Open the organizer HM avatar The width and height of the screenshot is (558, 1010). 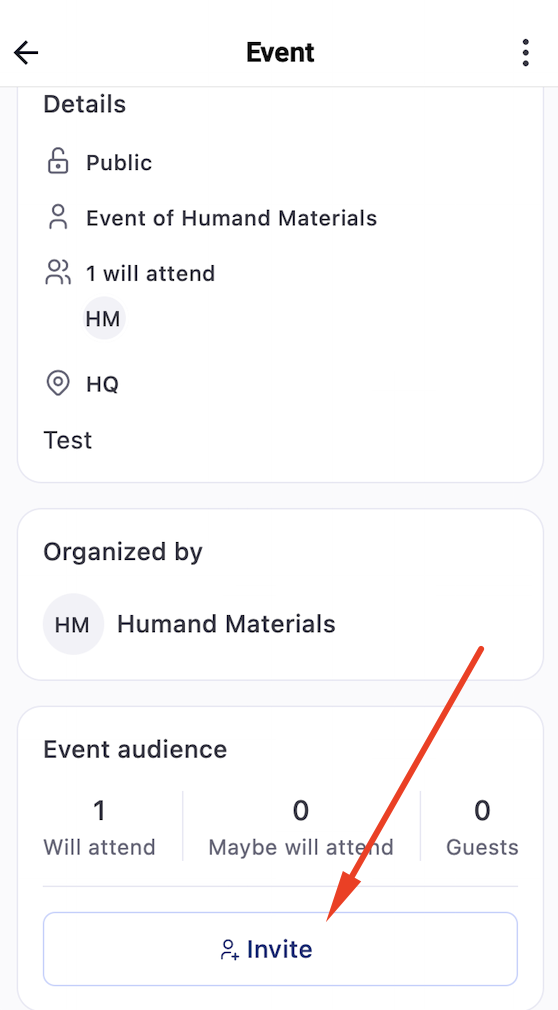pos(73,624)
